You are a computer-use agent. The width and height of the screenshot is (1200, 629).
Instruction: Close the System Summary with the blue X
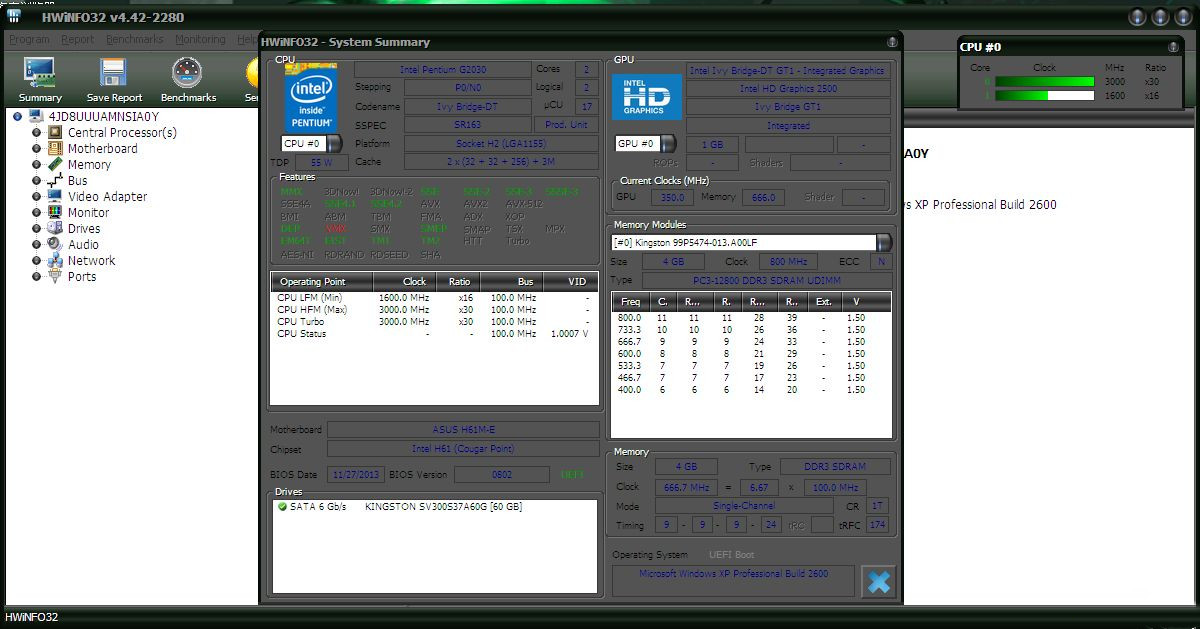point(878,581)
